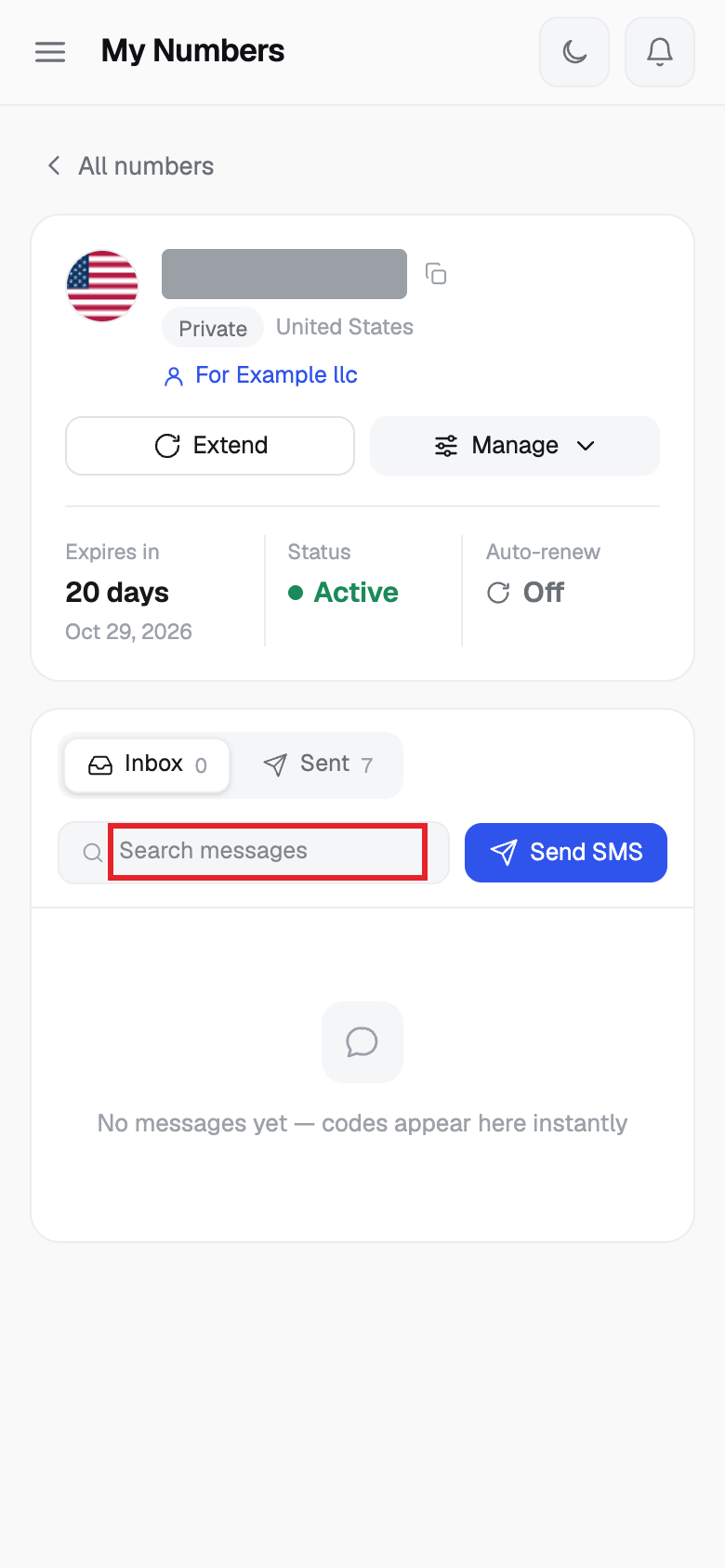This screenshot has width=725, height=1568.
Task: Click the empty-state chat bubble icon
Action: 362,1042
